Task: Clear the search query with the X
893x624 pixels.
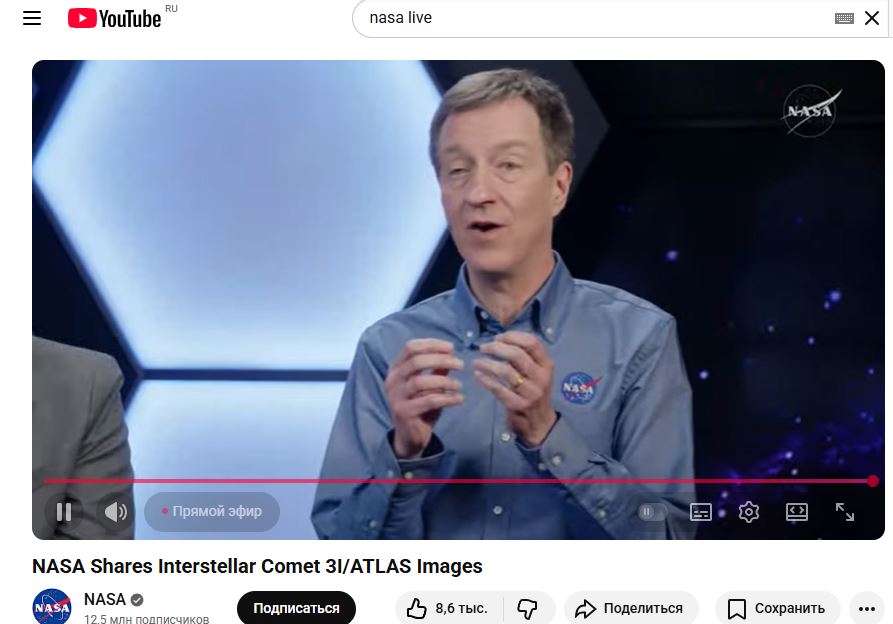Action: (871, 18)
